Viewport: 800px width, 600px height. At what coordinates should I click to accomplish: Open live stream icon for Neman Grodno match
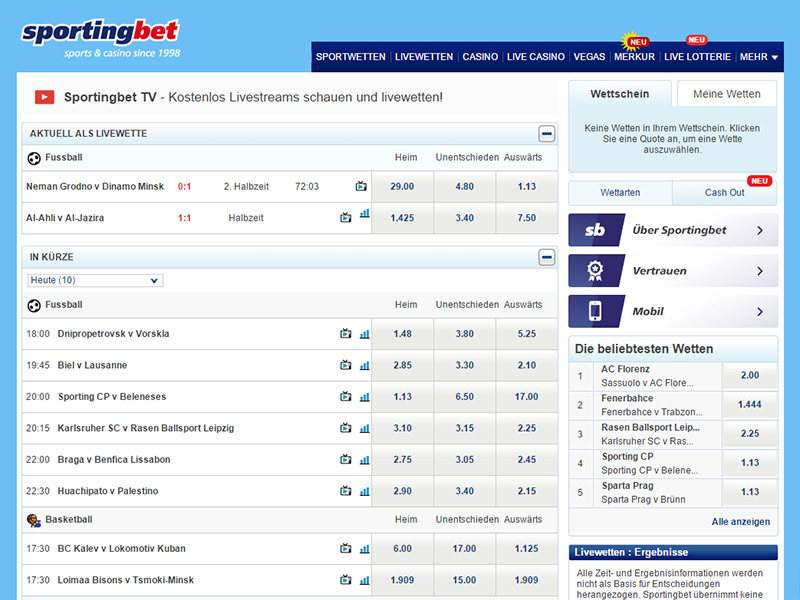pos(361,186)
